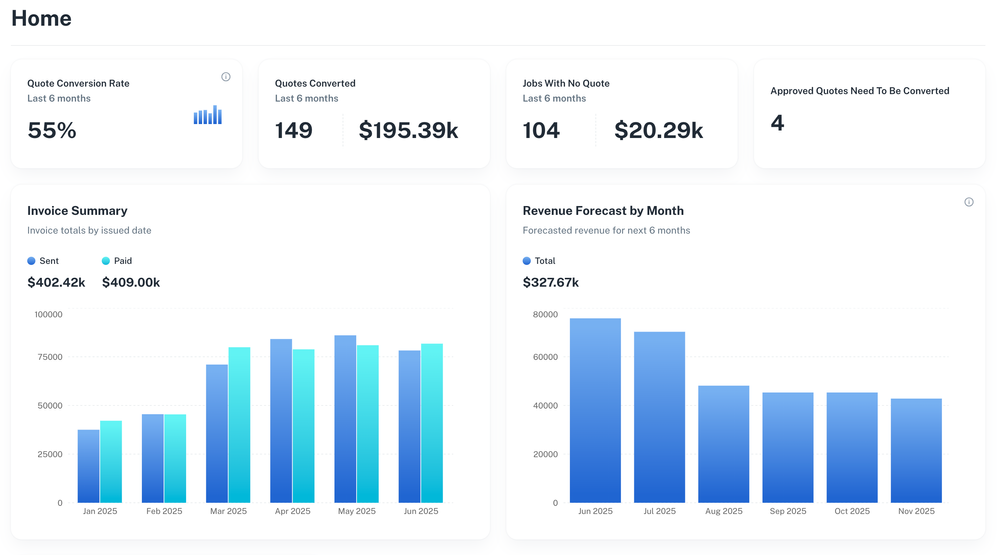The height and width of the screenshot is (555, 999).
Task: Click the 104 jobs with no quote count
Action: point(541,130)
